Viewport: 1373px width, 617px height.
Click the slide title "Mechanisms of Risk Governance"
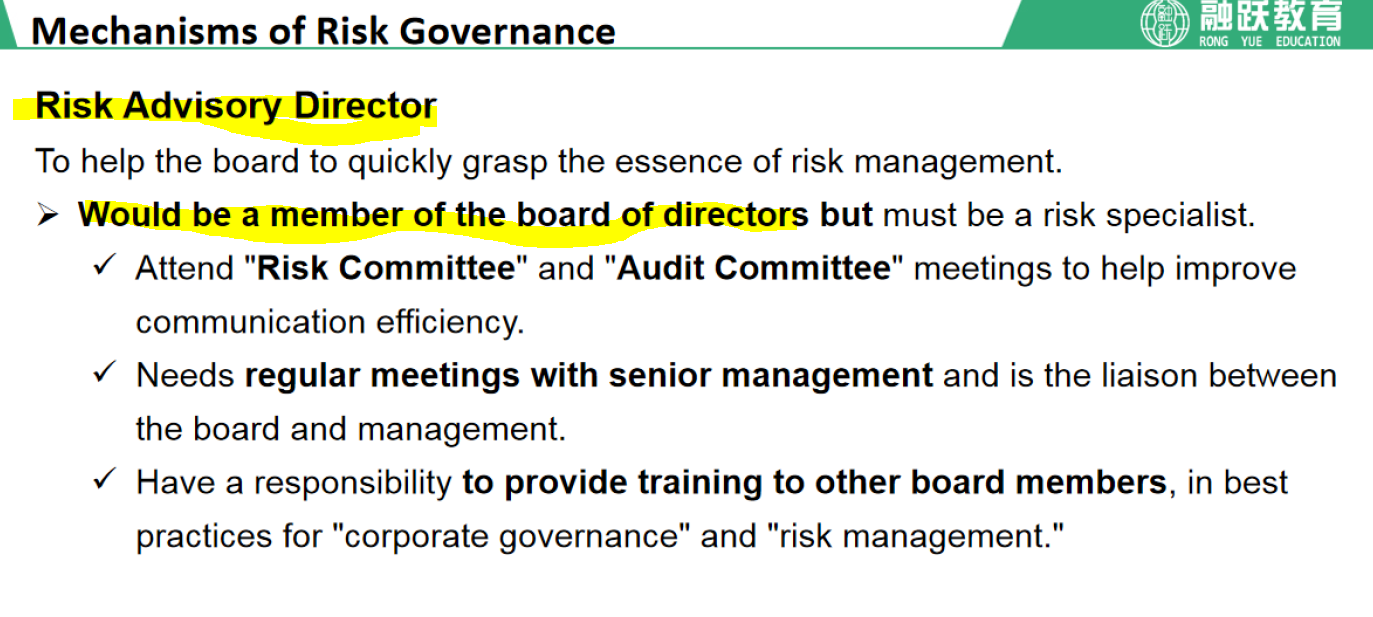tap(323, 30)
